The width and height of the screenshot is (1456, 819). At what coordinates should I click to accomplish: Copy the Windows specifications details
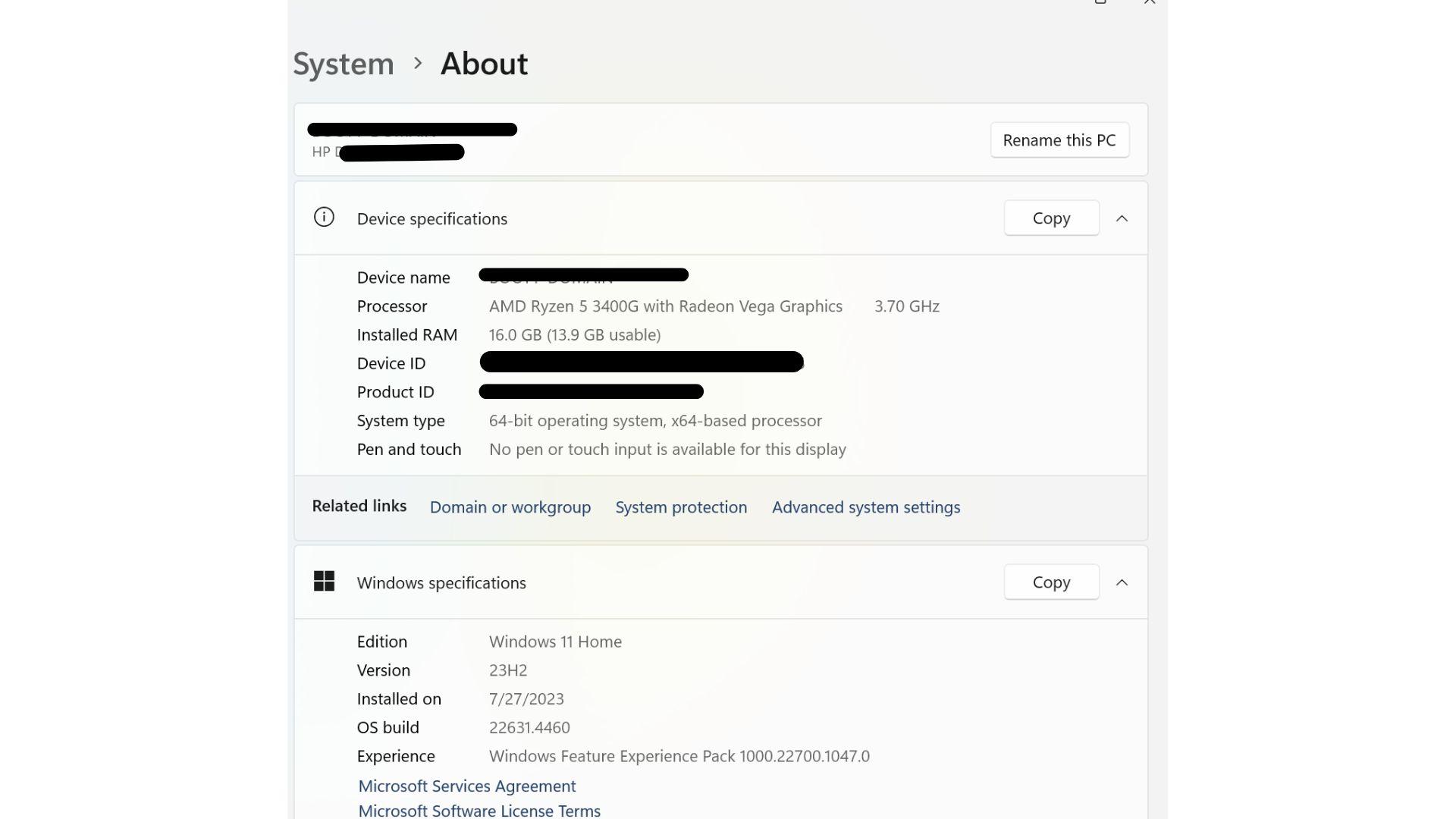point(1051,582)
